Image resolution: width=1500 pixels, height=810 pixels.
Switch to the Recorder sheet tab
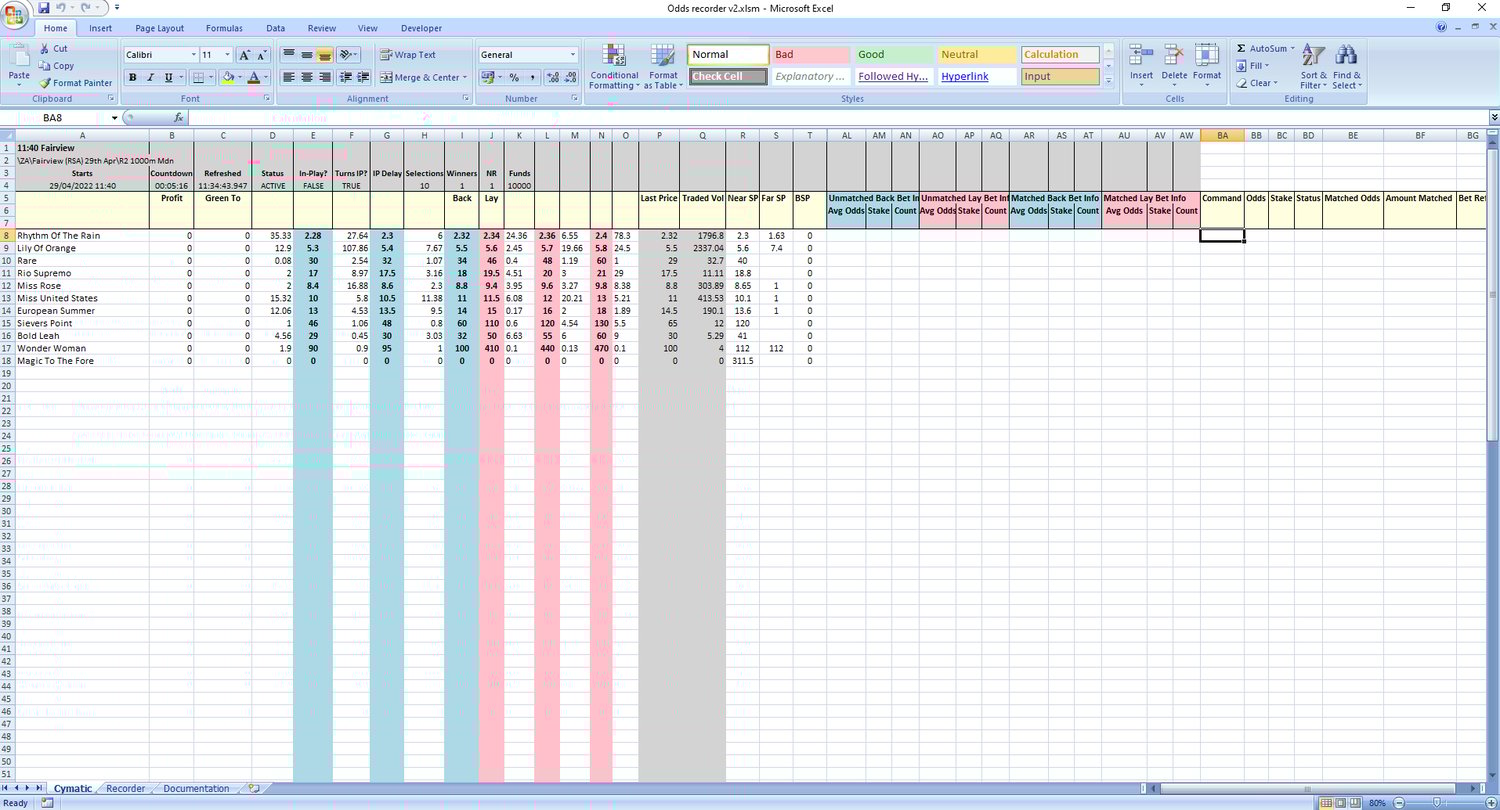coord(126,789)
